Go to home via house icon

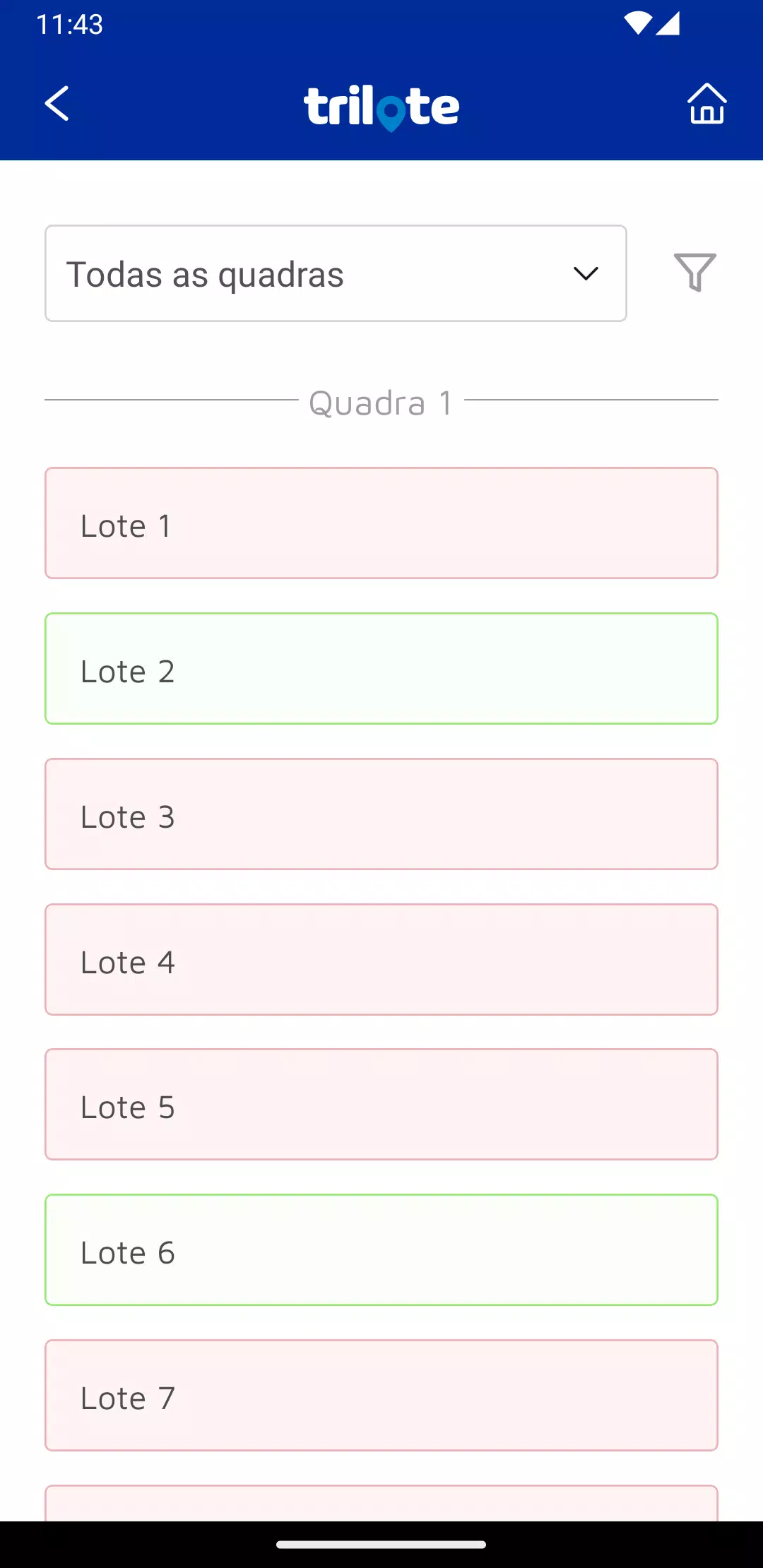(x=706, y=104)
